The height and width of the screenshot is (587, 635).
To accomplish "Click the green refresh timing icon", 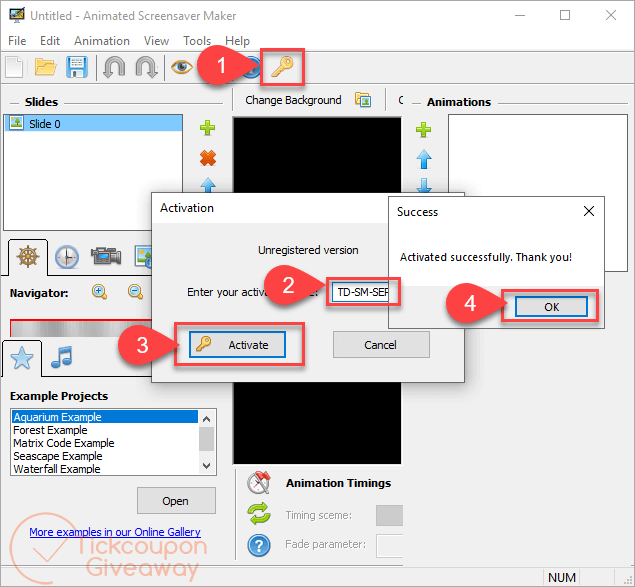I will (x=259, y=513).
